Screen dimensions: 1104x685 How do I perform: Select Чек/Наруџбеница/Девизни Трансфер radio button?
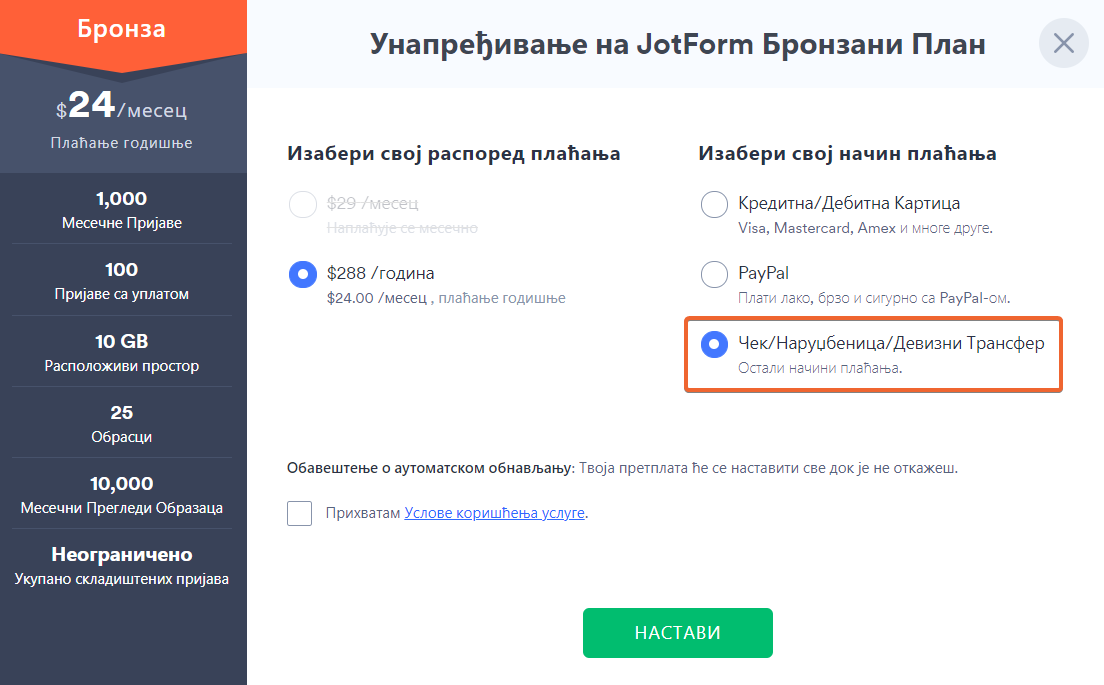pos(714,344)
